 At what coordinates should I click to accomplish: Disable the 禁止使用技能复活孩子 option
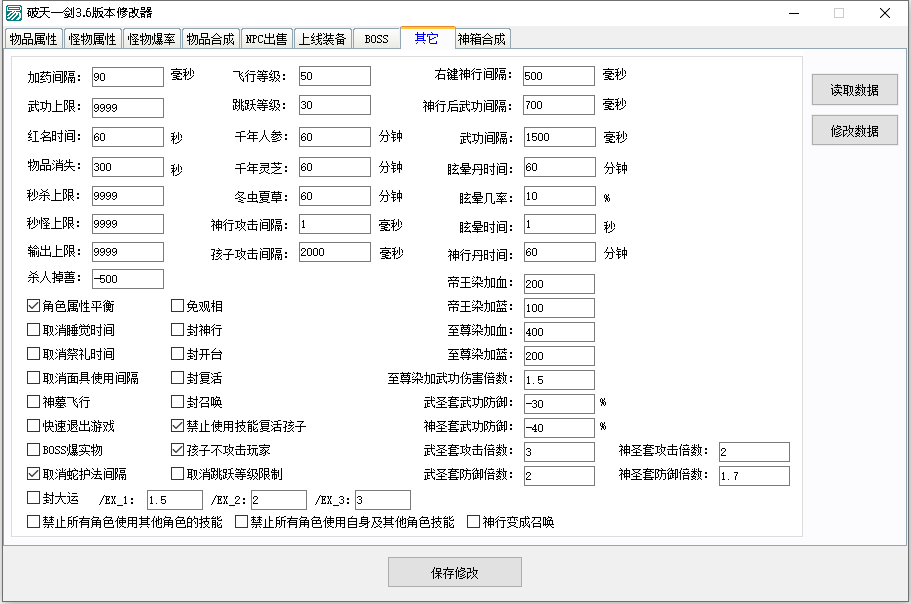click(x=177, y=427)
